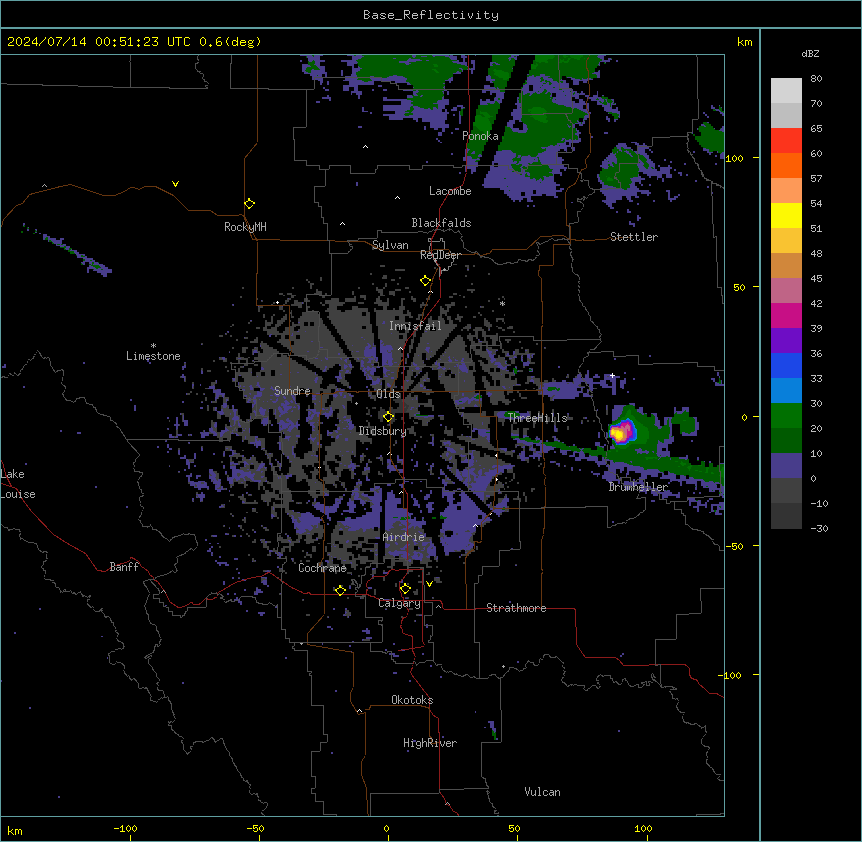Click the ThreeHills town label

[537, 418]
